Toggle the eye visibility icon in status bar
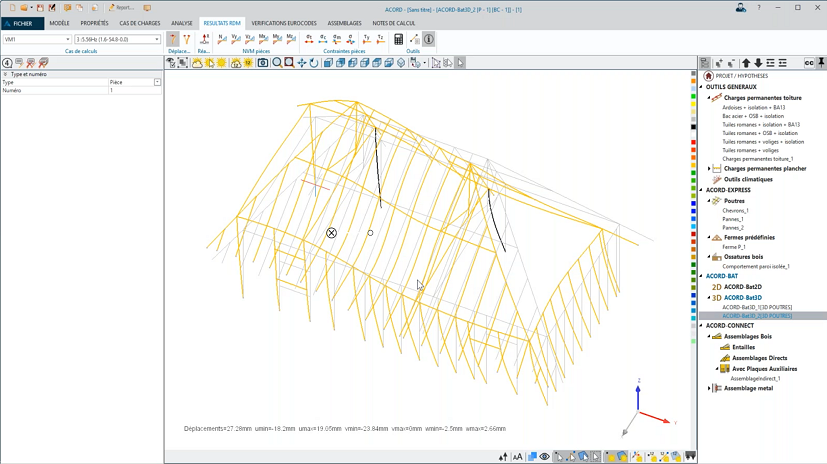Viewport: 827px width, 464px height. 544,457
